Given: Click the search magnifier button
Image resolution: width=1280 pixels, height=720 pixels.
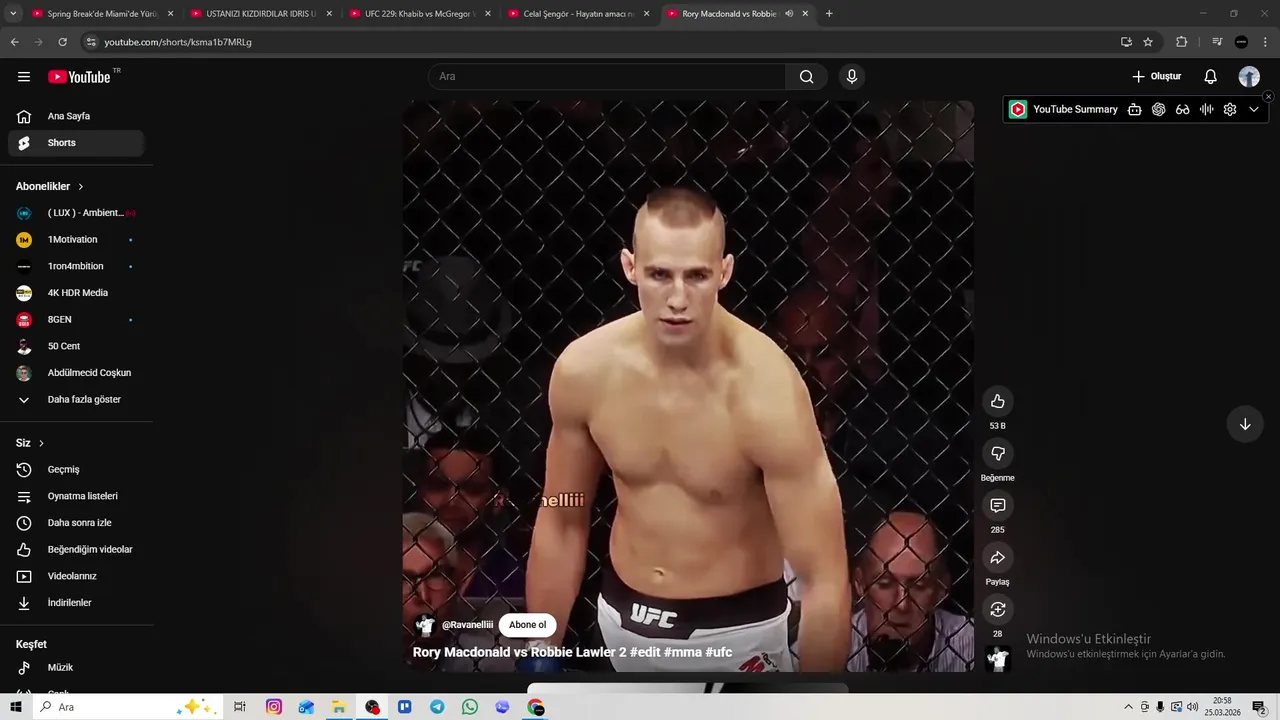Looking at the screenshot, I should tap(807, 77).
